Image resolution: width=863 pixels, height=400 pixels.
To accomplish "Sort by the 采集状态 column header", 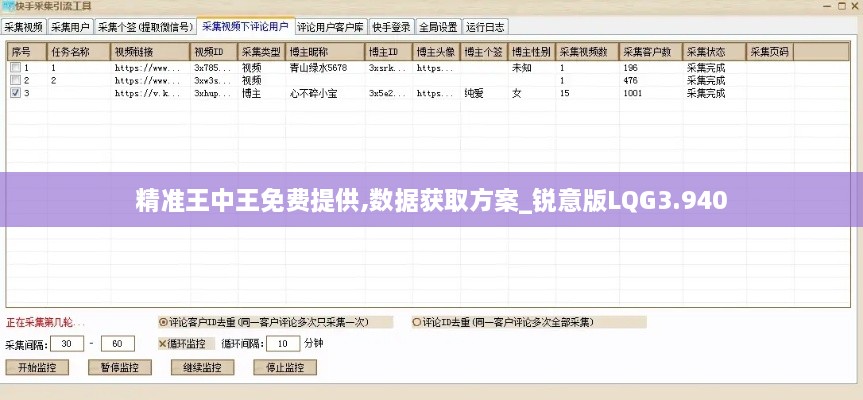I will [714, 52].
